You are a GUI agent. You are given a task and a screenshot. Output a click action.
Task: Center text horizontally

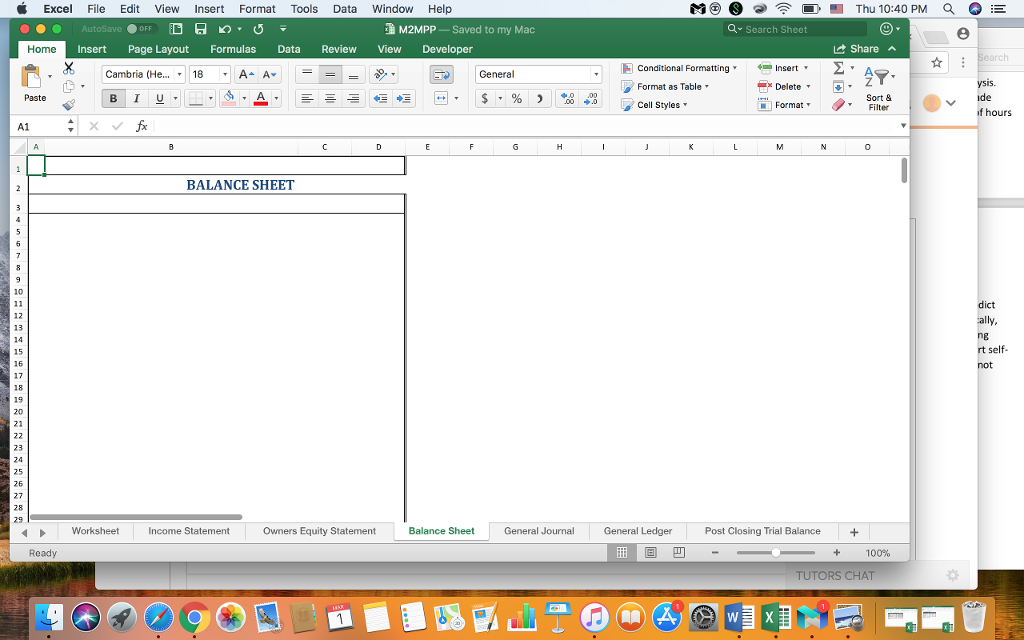[330, 99]
